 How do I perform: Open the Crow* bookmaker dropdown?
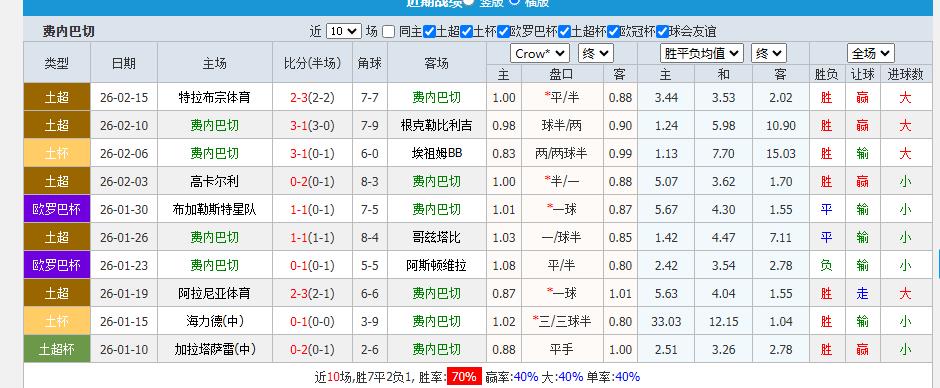(540, 53)
